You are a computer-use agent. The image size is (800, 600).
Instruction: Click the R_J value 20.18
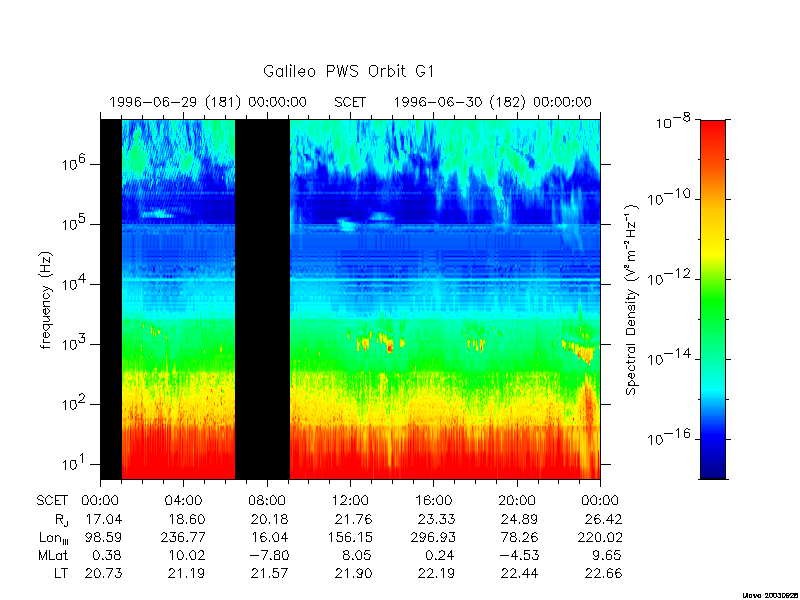click(269, 519)
